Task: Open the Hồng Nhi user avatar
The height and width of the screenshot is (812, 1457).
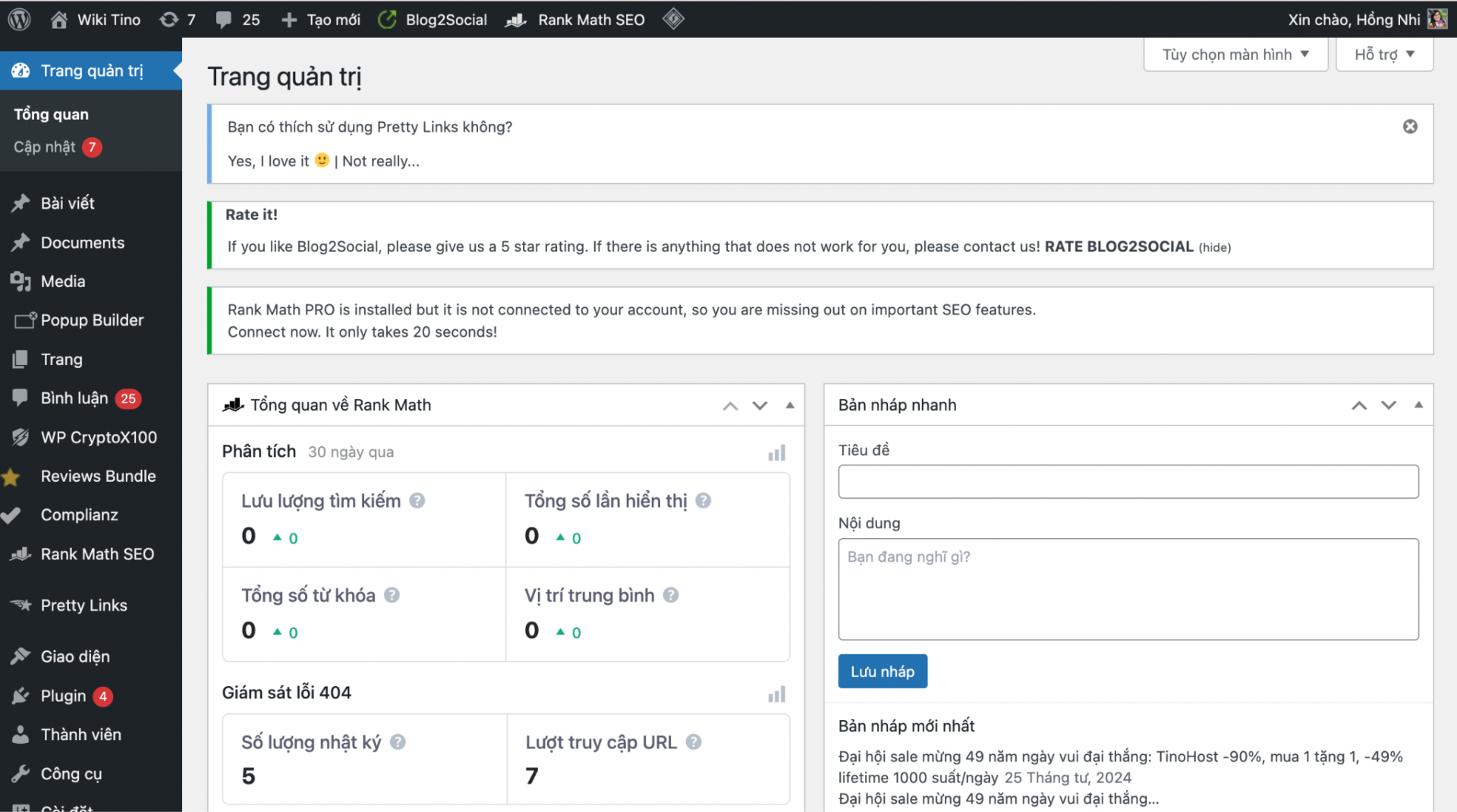Action: (x=1437, y=19)
